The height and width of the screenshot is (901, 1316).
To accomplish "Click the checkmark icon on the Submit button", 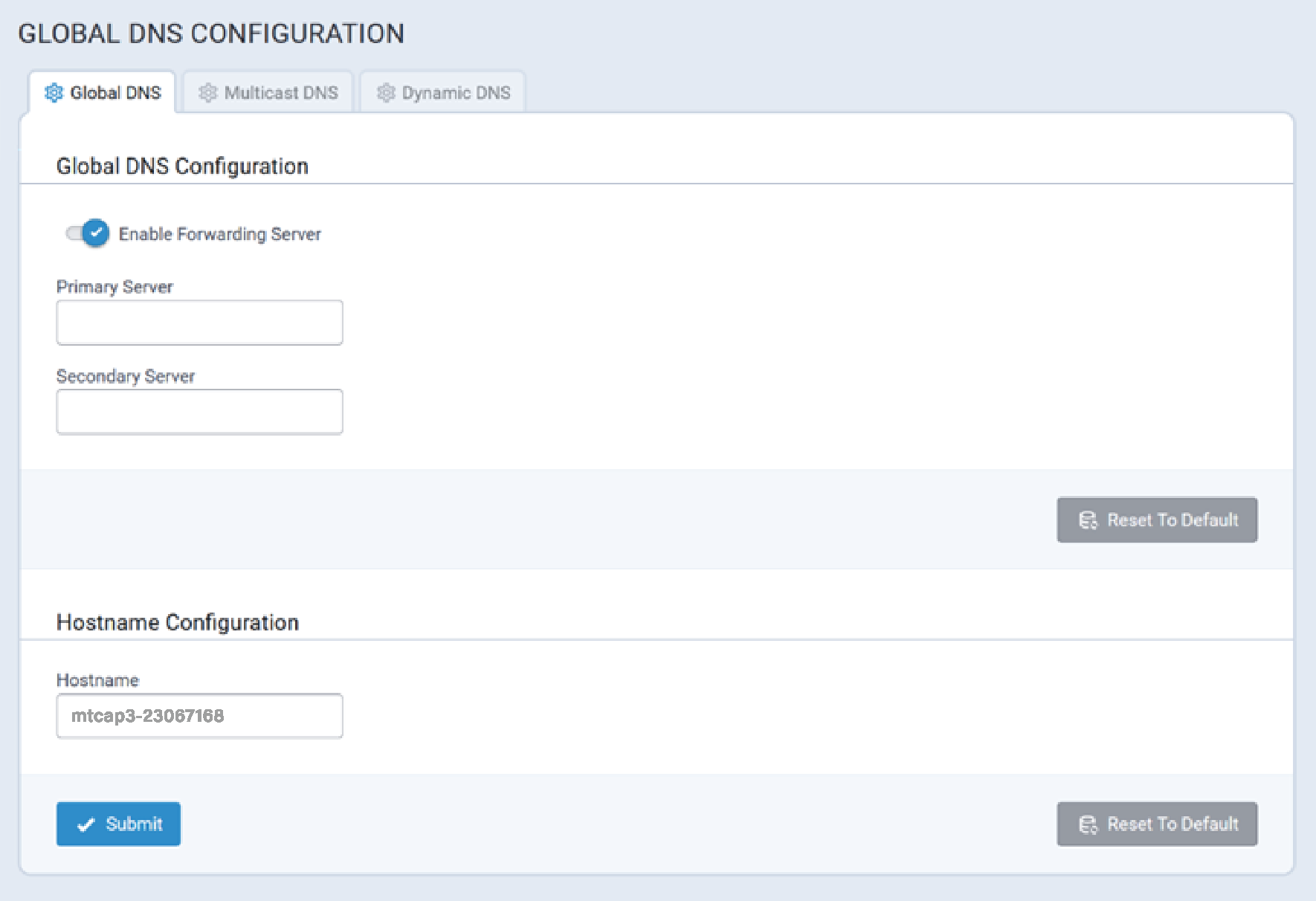I will 86,824.
